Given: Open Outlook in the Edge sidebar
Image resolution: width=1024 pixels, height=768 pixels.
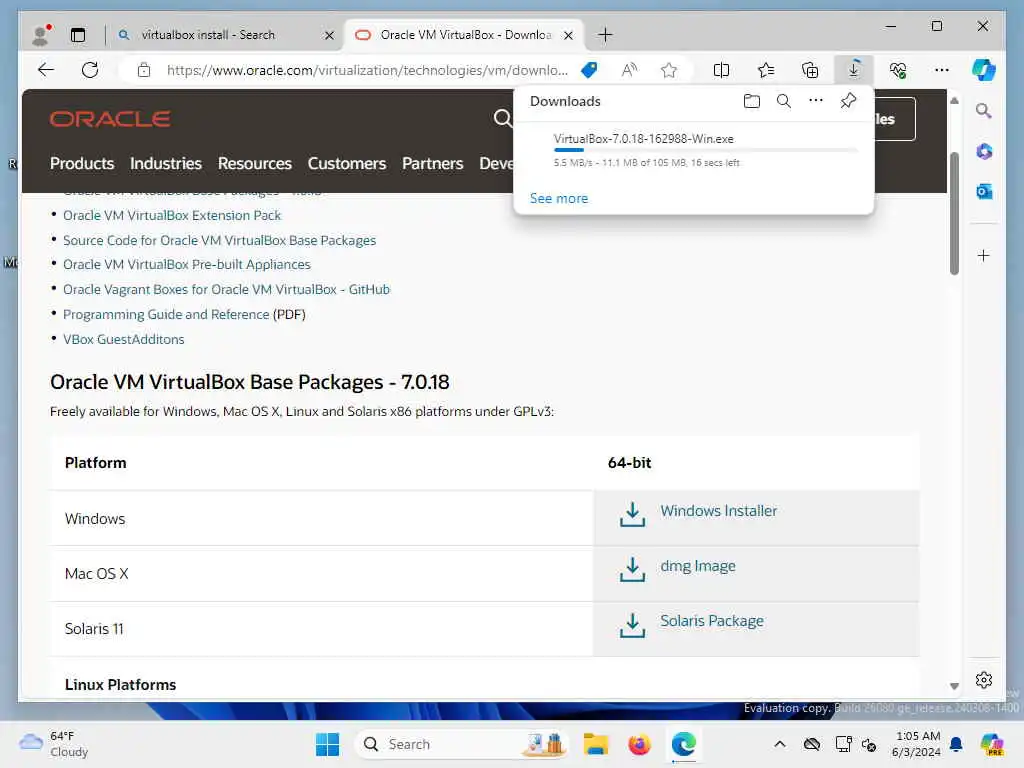Looking at the screenshot, I should coord(984,191).
